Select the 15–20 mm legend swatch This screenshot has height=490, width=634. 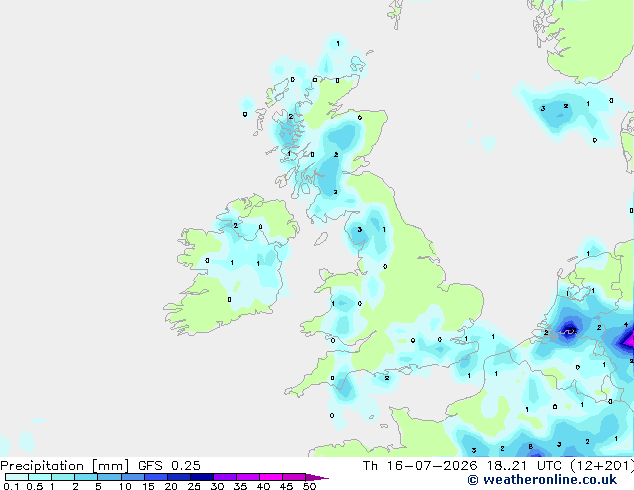156,477
